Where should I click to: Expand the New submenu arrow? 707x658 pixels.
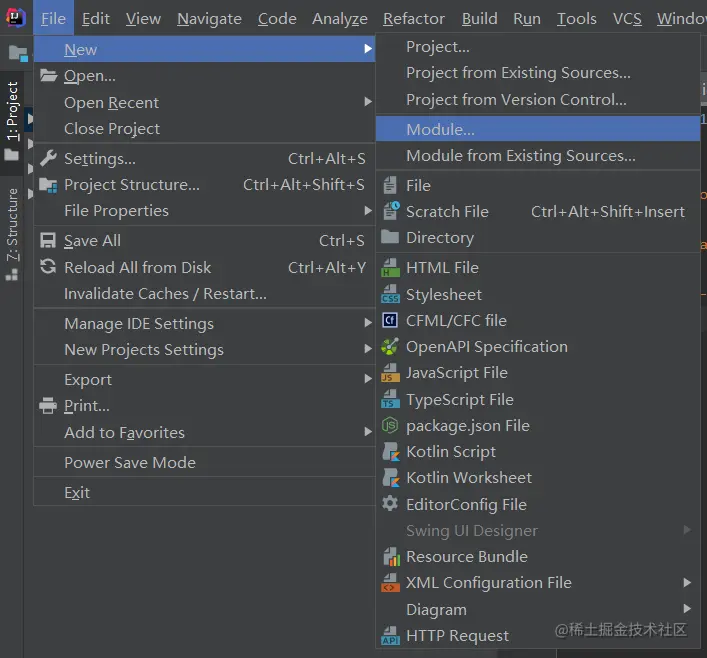point(368,49)
